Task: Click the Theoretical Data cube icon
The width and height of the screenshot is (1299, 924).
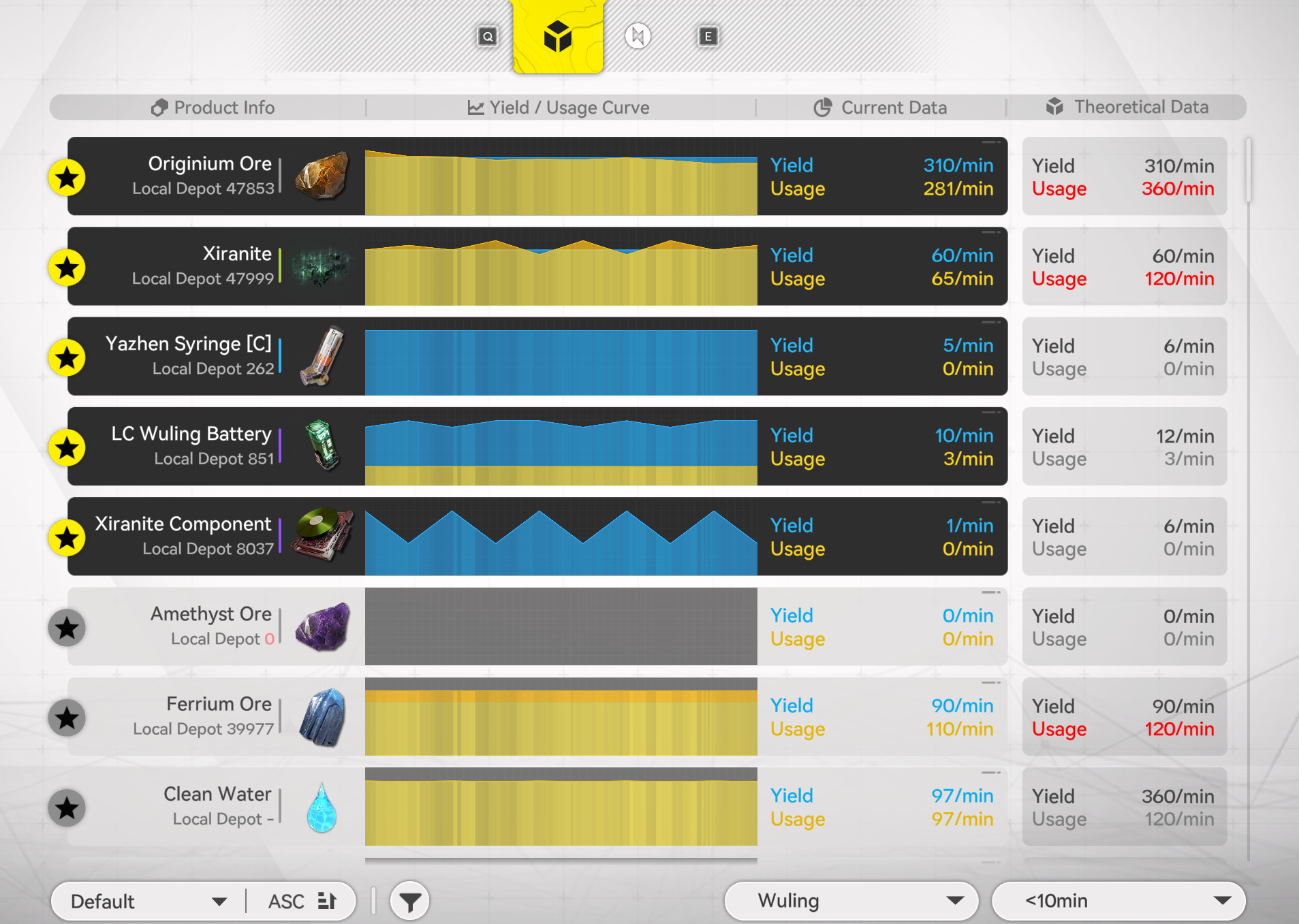Action: (x=1054, y=107)
